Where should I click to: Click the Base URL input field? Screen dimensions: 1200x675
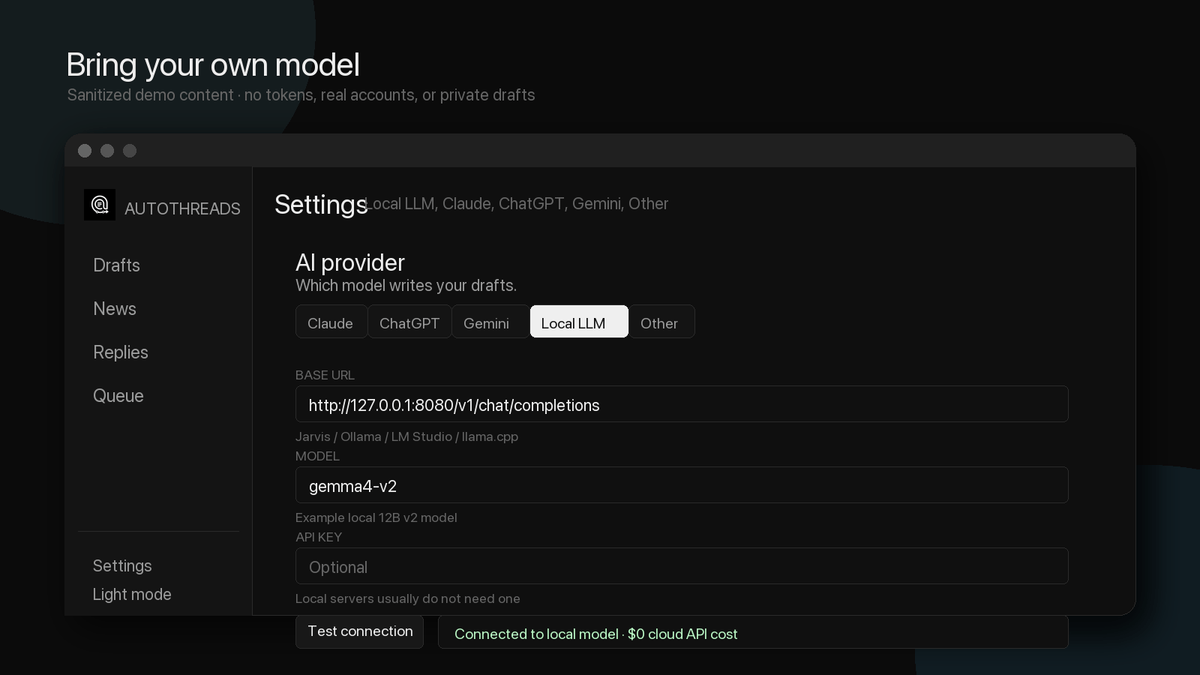[682, 404]
